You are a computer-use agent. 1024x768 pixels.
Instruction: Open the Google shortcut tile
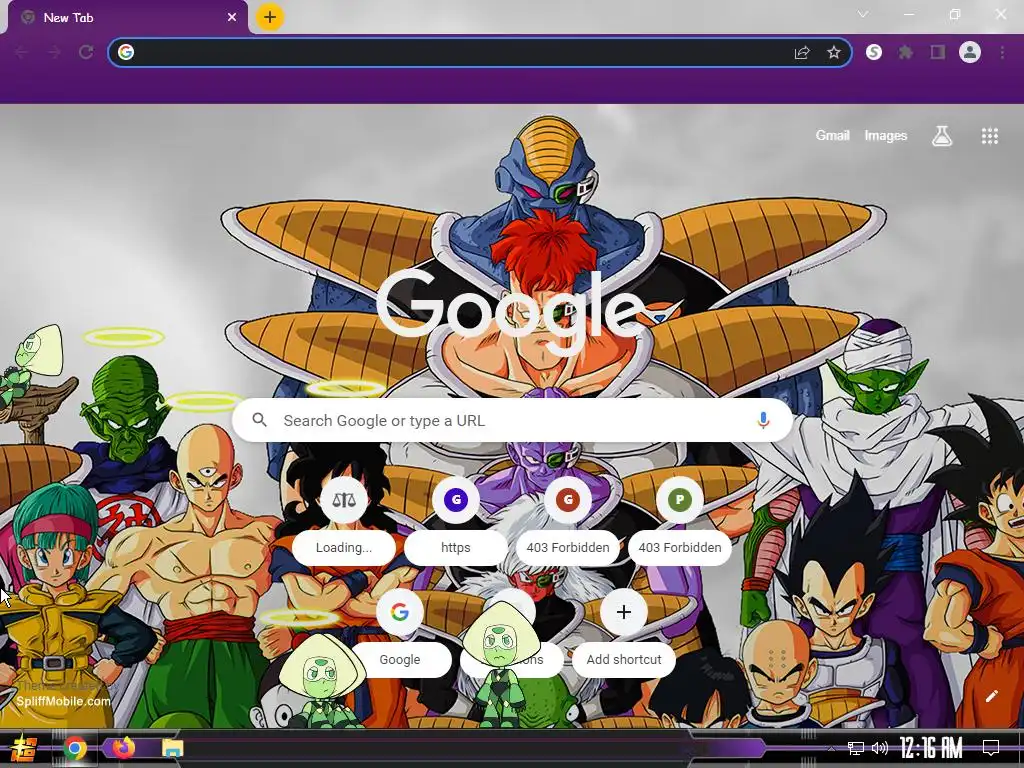coord(400,633)
